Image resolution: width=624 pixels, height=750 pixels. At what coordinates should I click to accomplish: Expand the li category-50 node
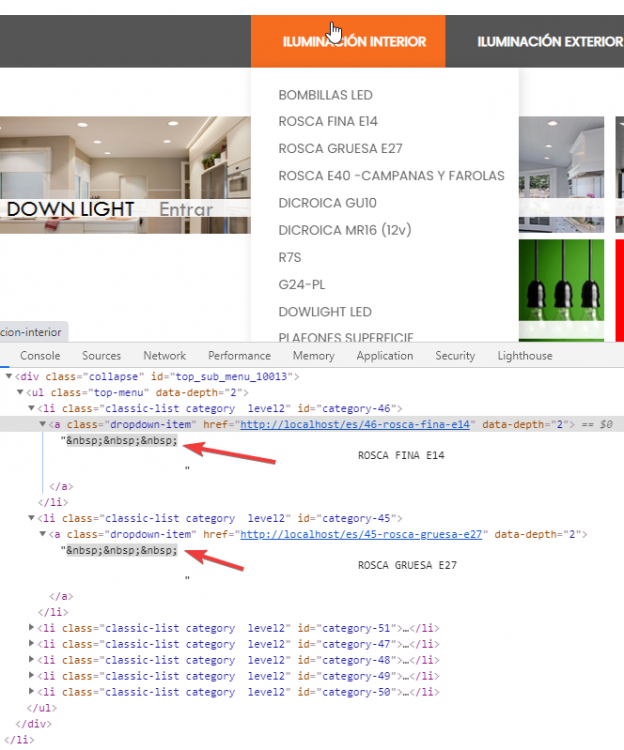click(32, 692)
